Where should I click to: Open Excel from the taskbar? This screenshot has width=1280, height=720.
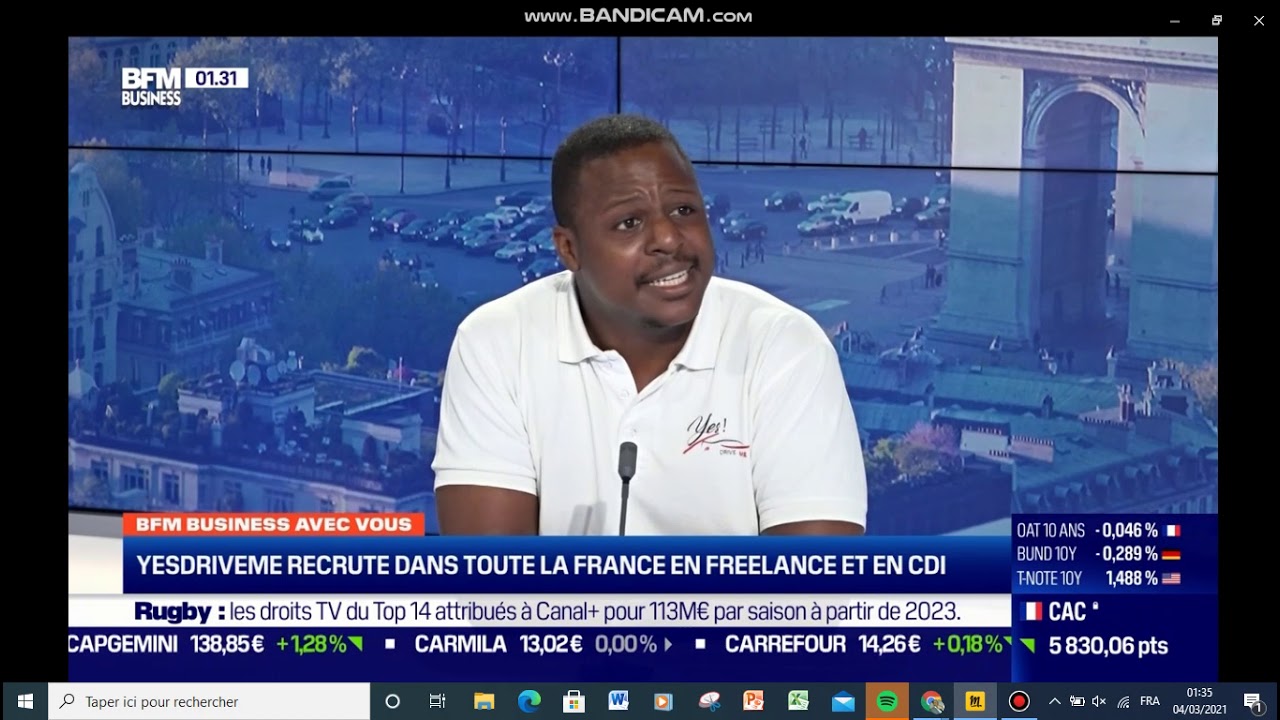(798, 701)
